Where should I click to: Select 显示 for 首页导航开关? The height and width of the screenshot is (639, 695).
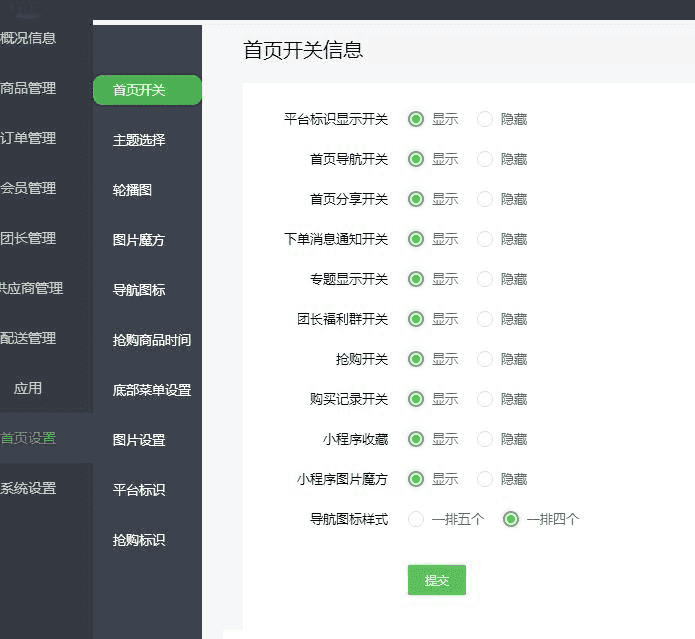coord(416,159)
